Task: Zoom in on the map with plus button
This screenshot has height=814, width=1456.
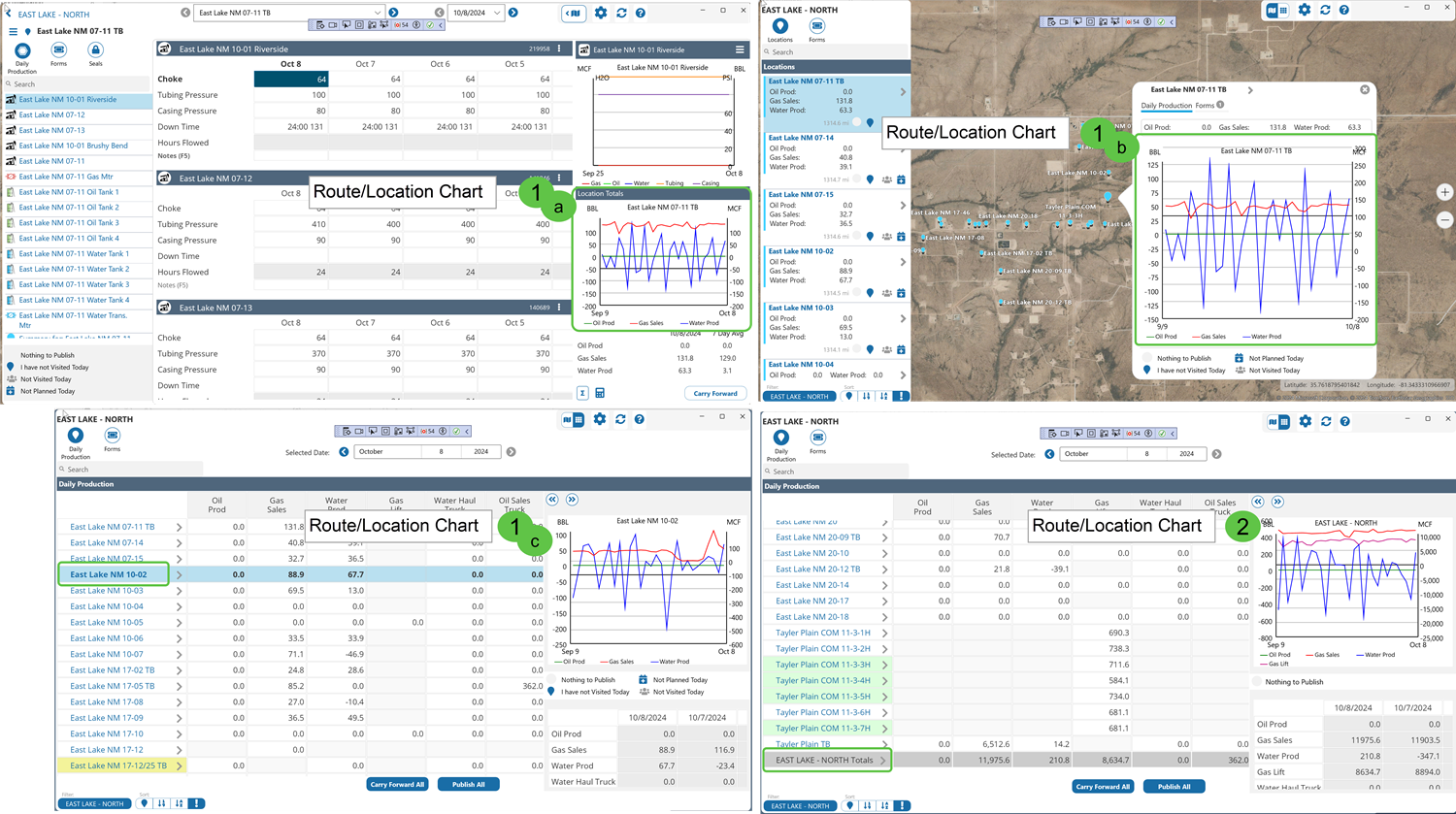Action: [x=1444, y=192]
